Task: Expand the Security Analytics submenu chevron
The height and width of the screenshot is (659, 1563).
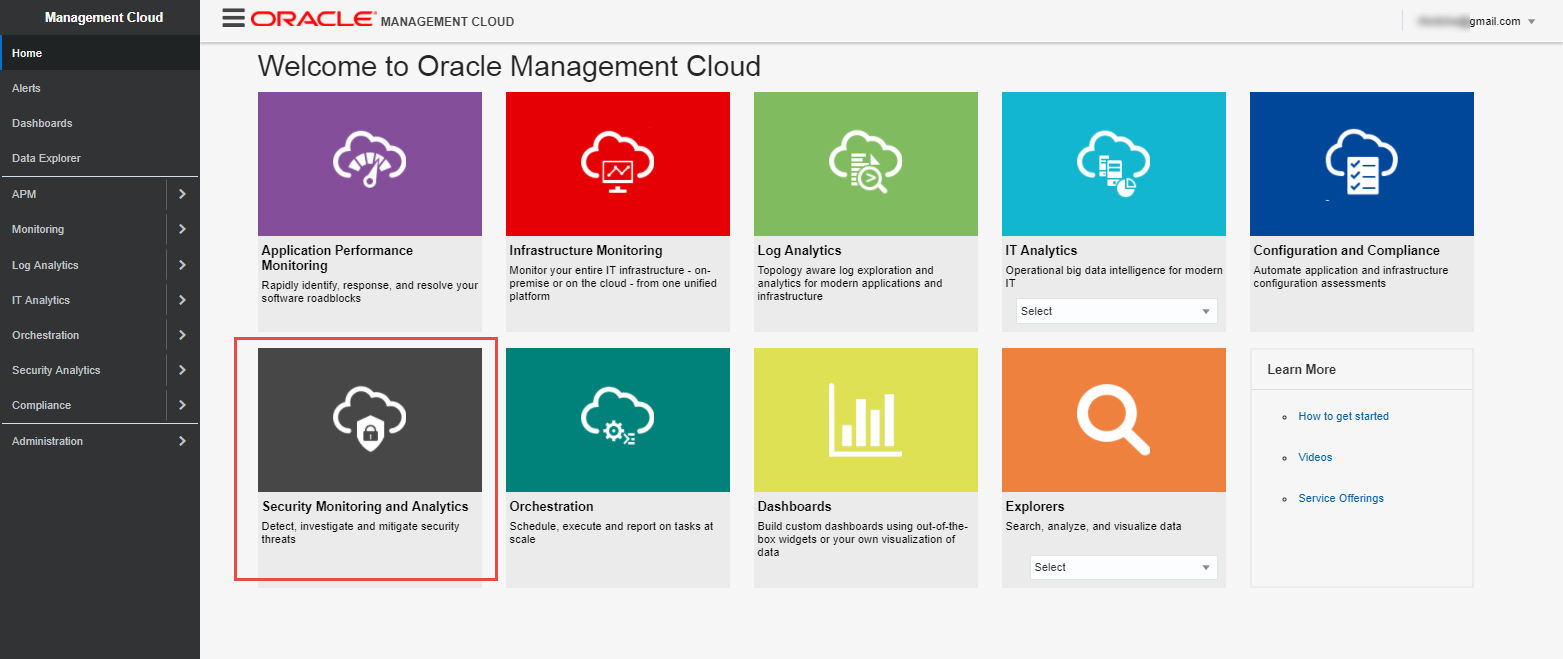Action: tap(182, 370)
